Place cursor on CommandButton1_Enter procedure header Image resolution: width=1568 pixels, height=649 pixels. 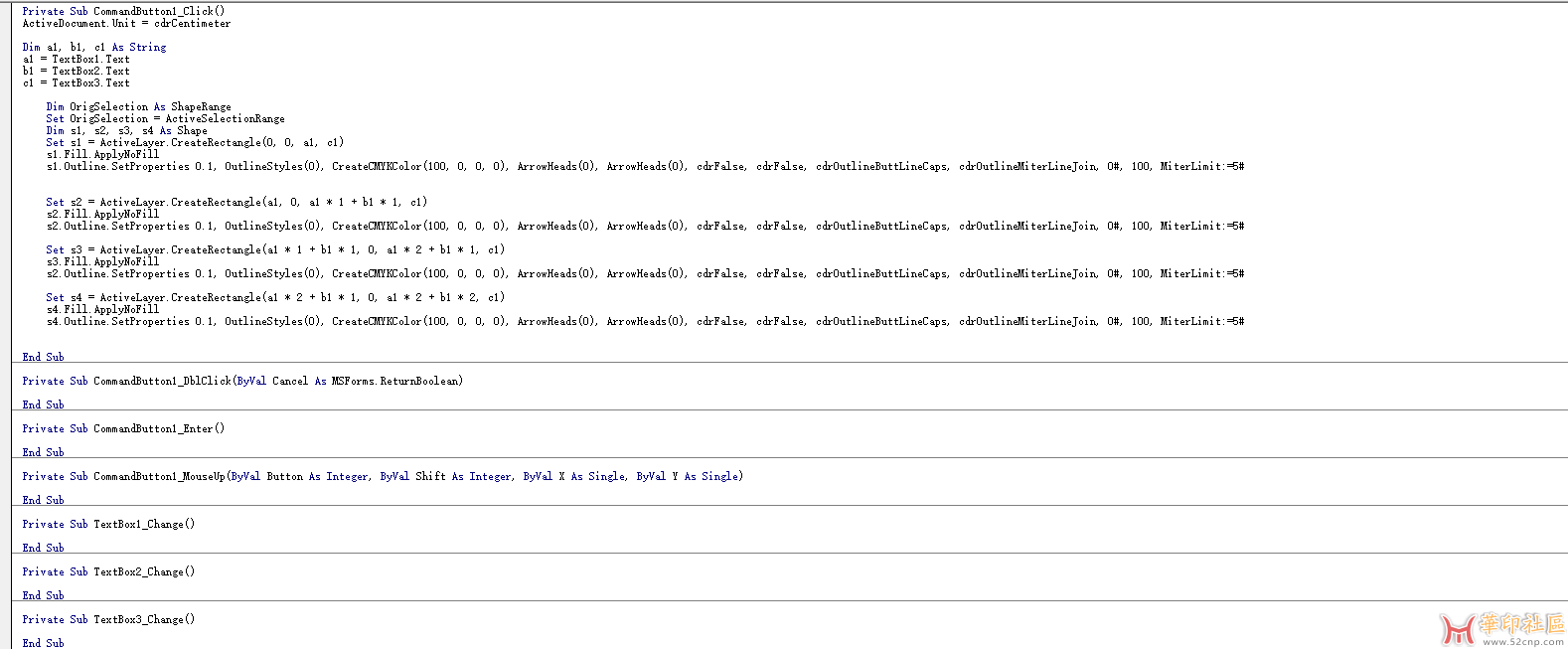[x=123, y=428]
